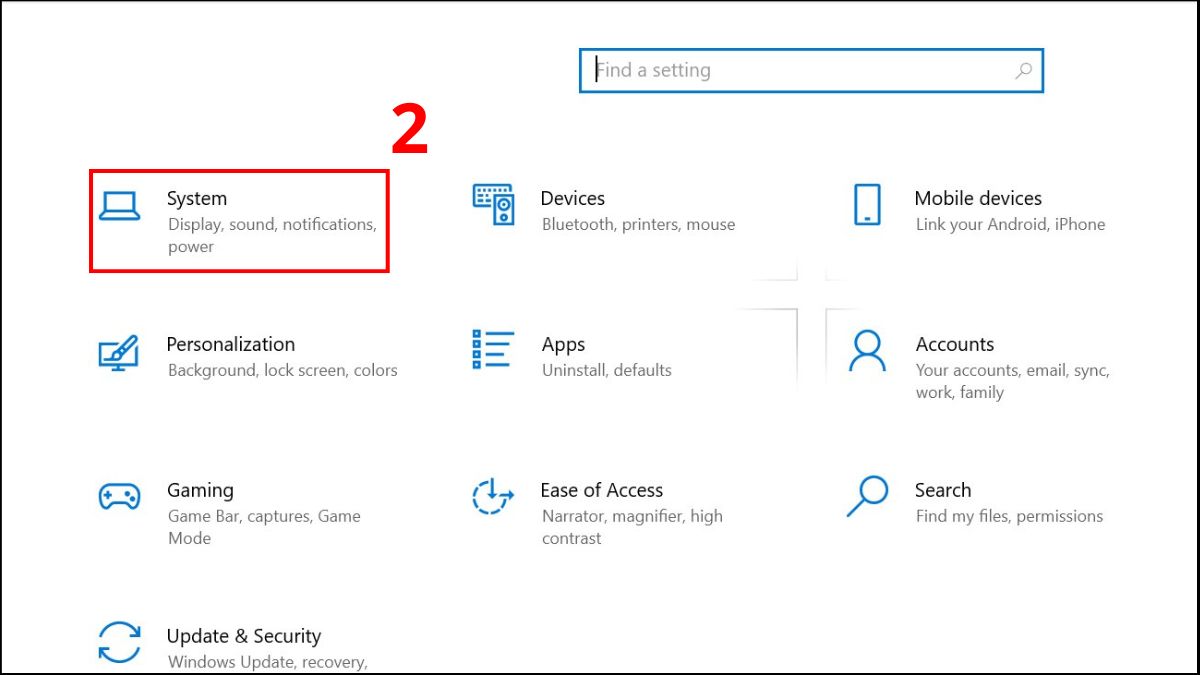
Task: Open Personalization settings
Action: pos(230,344)
